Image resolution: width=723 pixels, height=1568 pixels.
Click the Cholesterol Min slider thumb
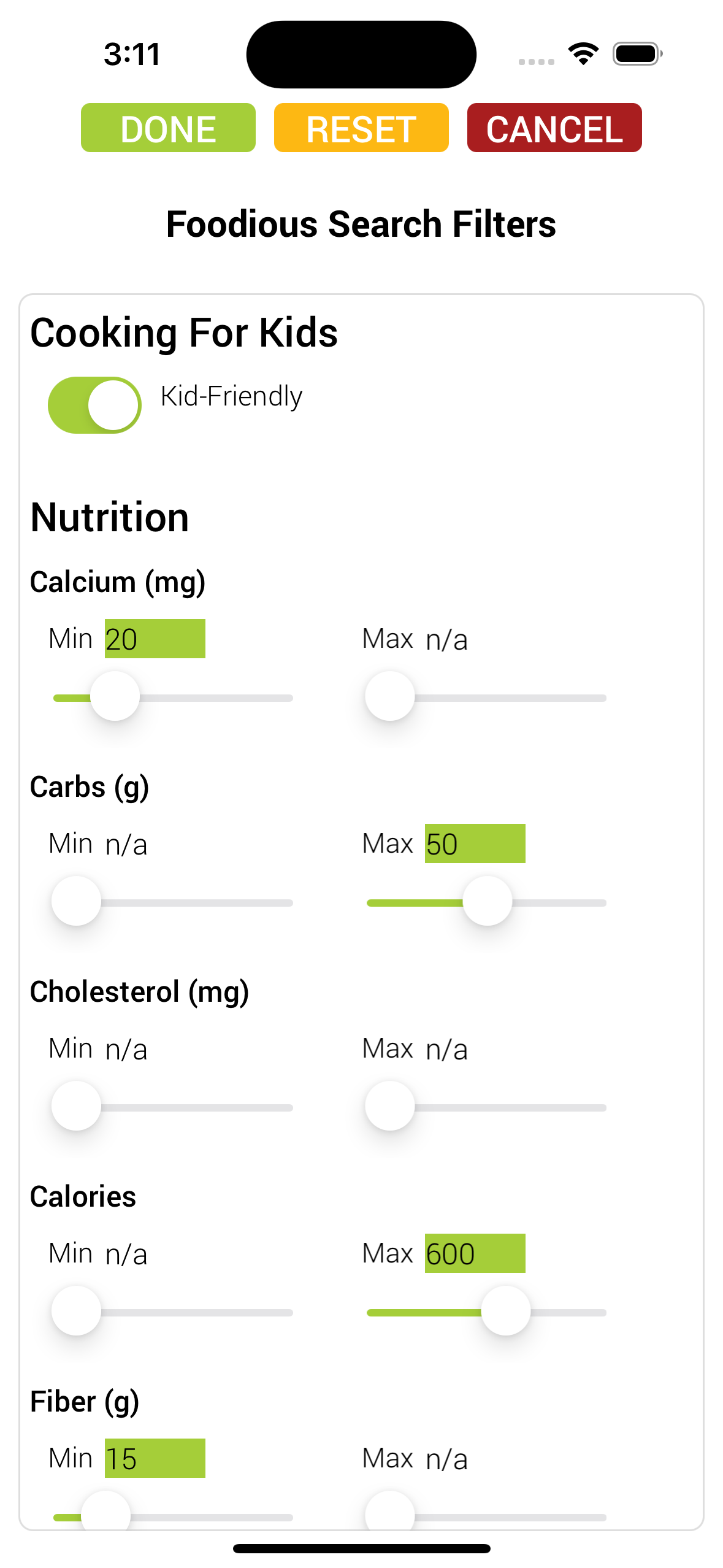[x=76, y=1106]
